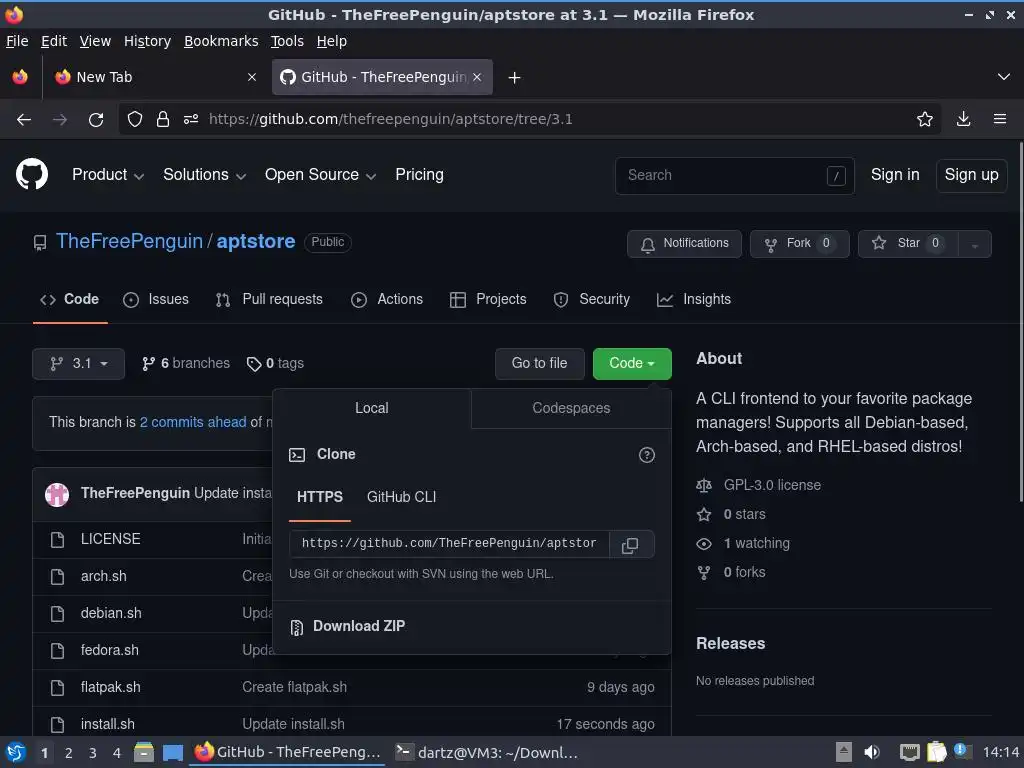Switch to the Issues tab
The height and width of the screenshot is (768, 1024).
point(156,300)
